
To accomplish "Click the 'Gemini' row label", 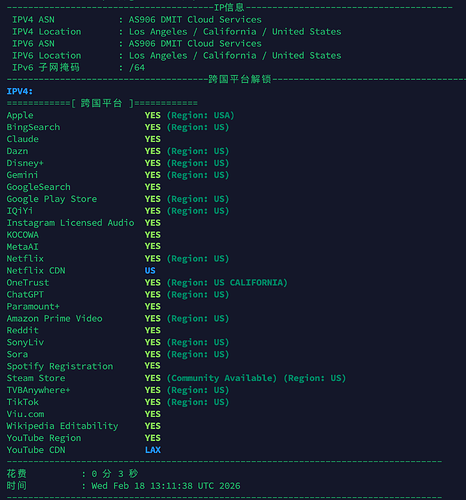I will 22,175.
